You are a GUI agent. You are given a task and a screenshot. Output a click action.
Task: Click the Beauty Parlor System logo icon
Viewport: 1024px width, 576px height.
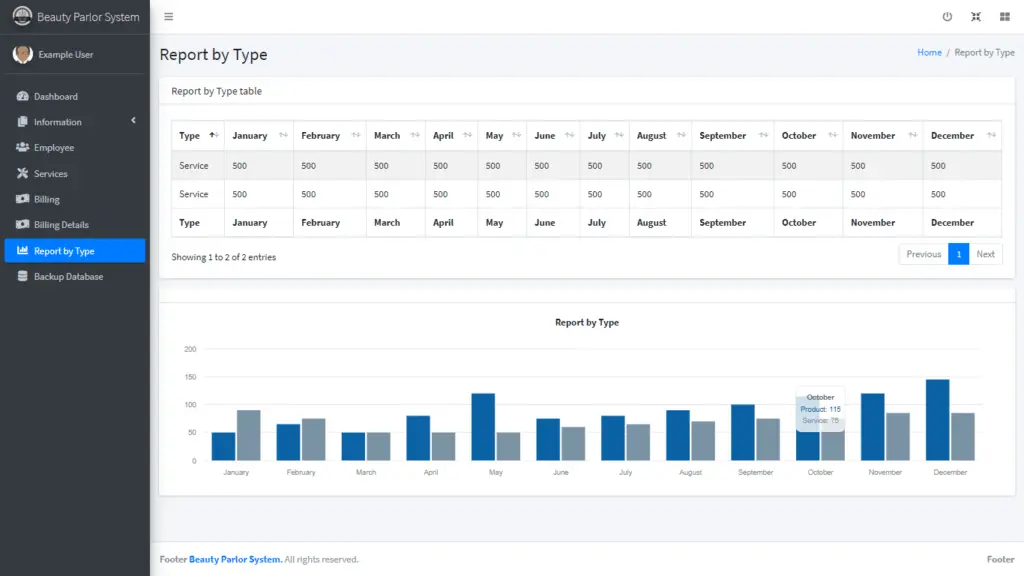coord(21,16)
